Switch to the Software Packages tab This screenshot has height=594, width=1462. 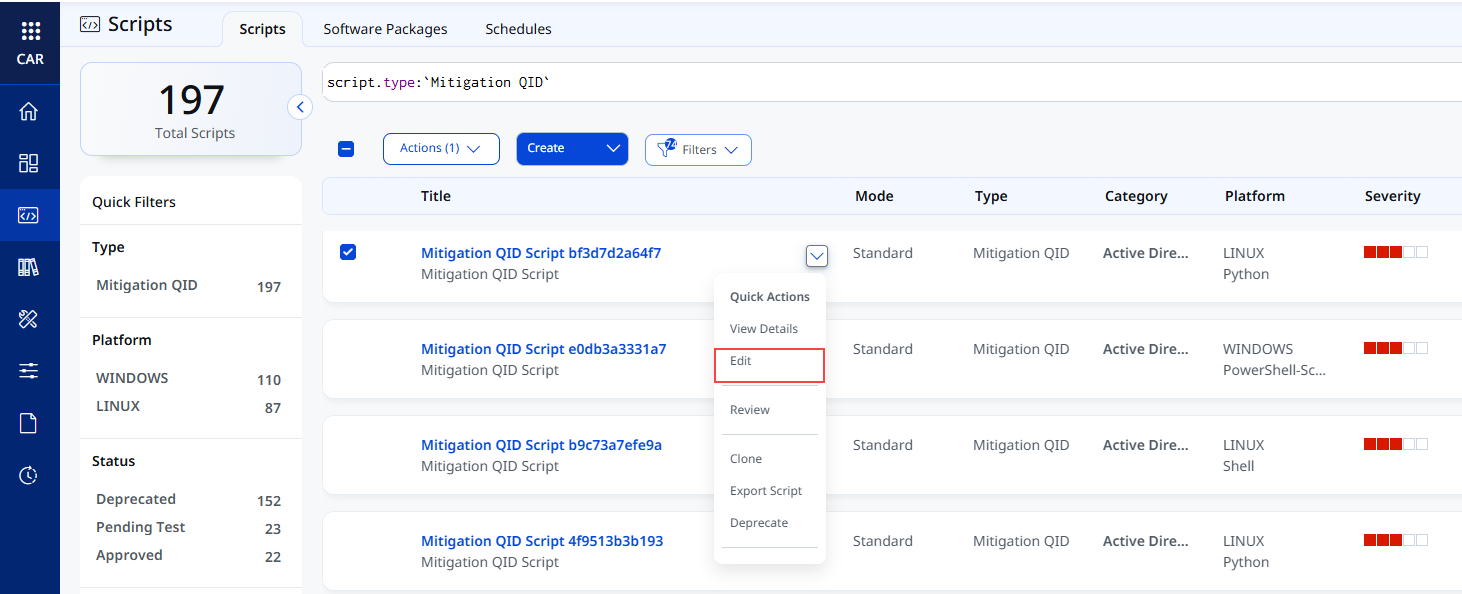(x=385, y=29)
